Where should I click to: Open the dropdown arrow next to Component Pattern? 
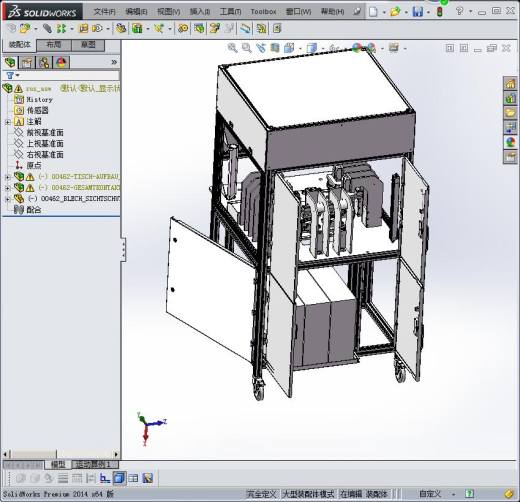[x=72, y=29]
